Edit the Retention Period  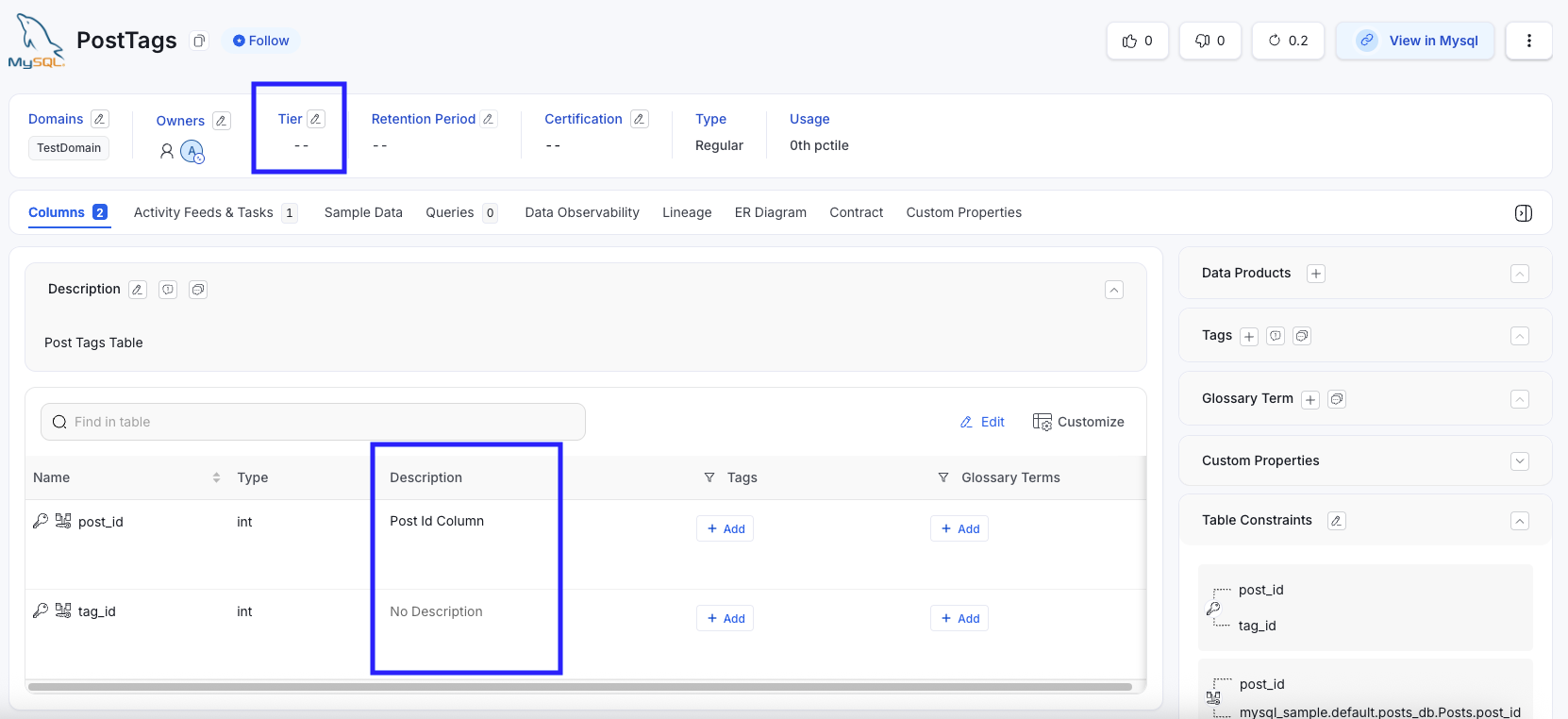(488, 119)
